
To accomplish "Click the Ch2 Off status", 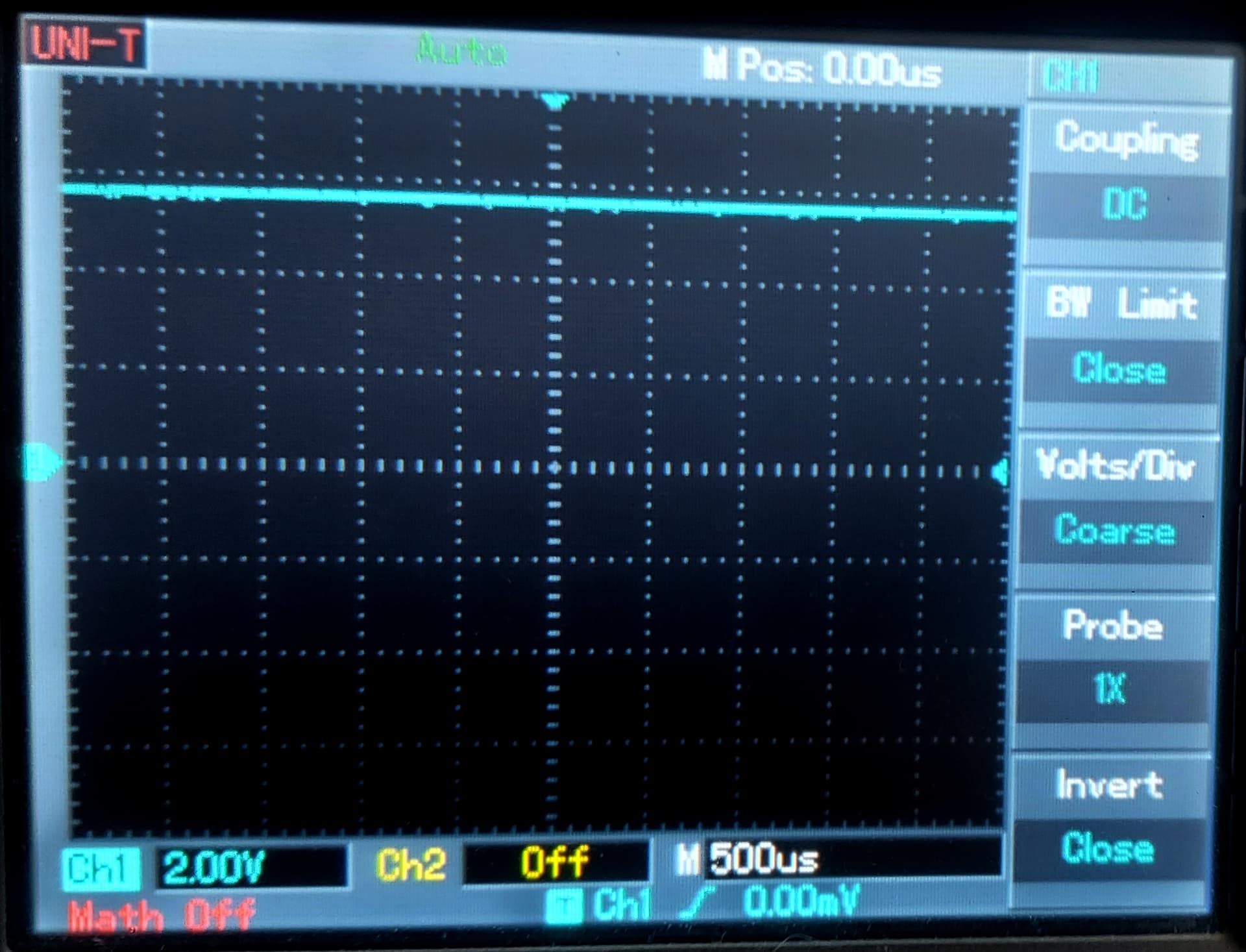I will tap(556, 862).
